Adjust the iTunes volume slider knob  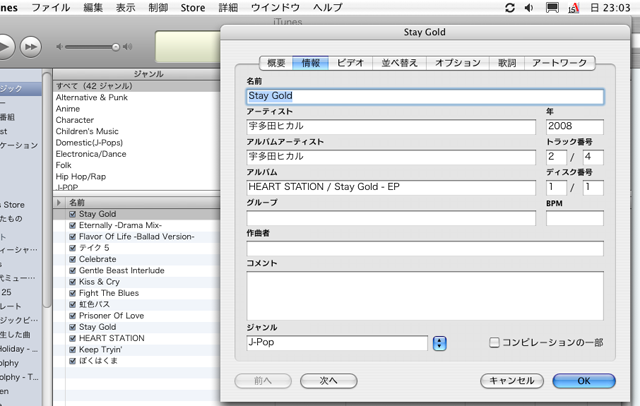click(116, 47)
